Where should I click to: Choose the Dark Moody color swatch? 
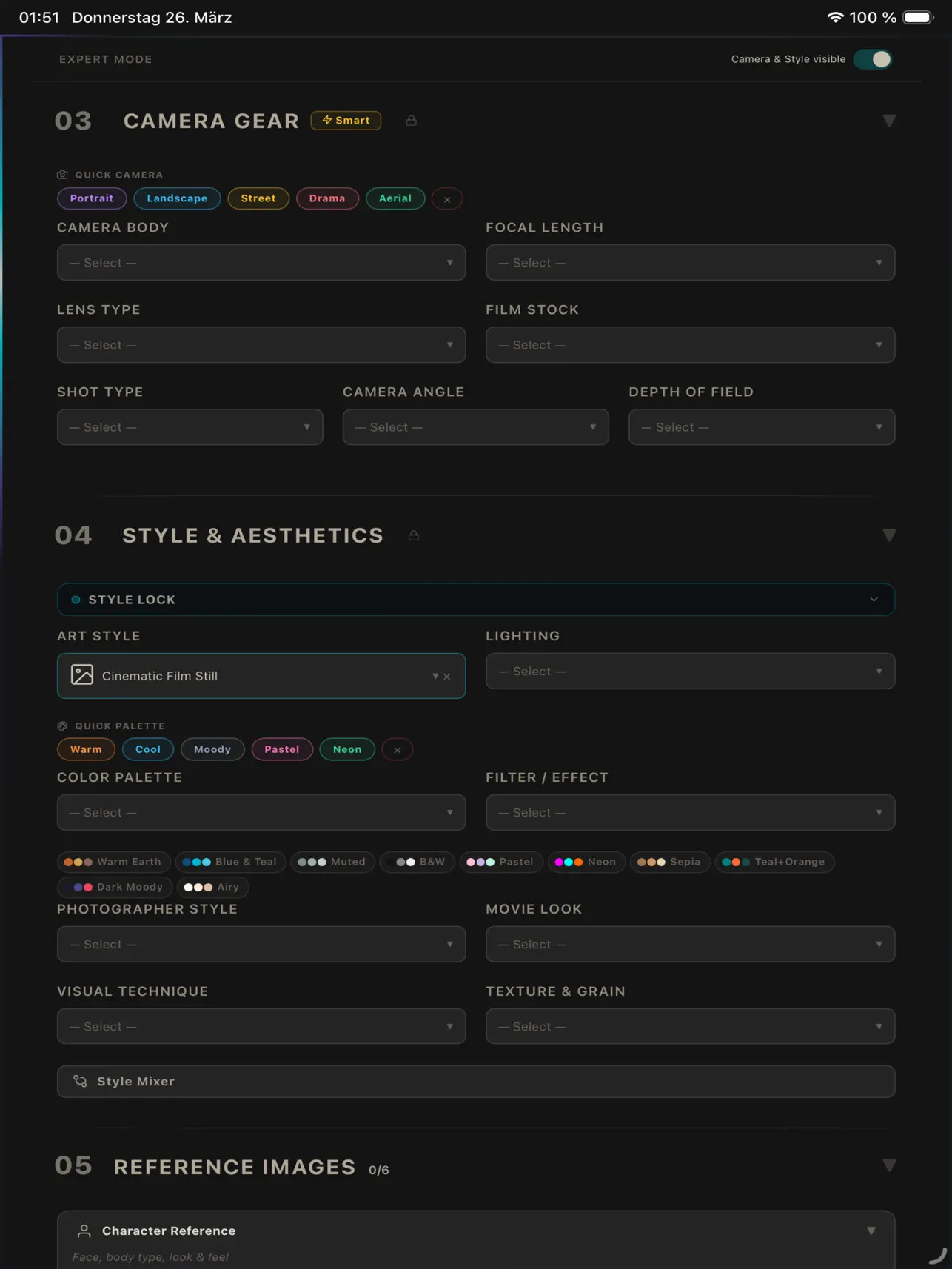tap(115, 887)
